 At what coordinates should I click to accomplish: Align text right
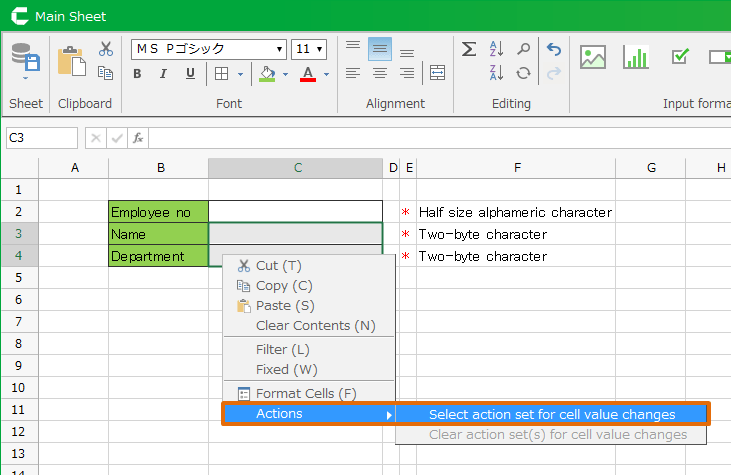[x=407, y=73]
